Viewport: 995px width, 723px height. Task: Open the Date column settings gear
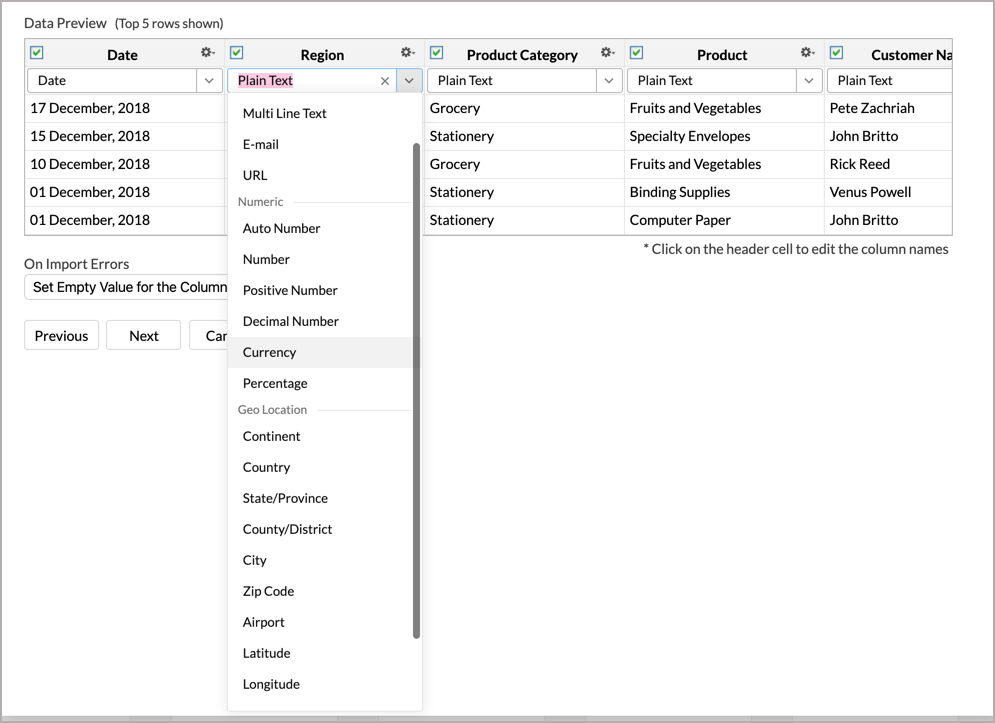208,53
